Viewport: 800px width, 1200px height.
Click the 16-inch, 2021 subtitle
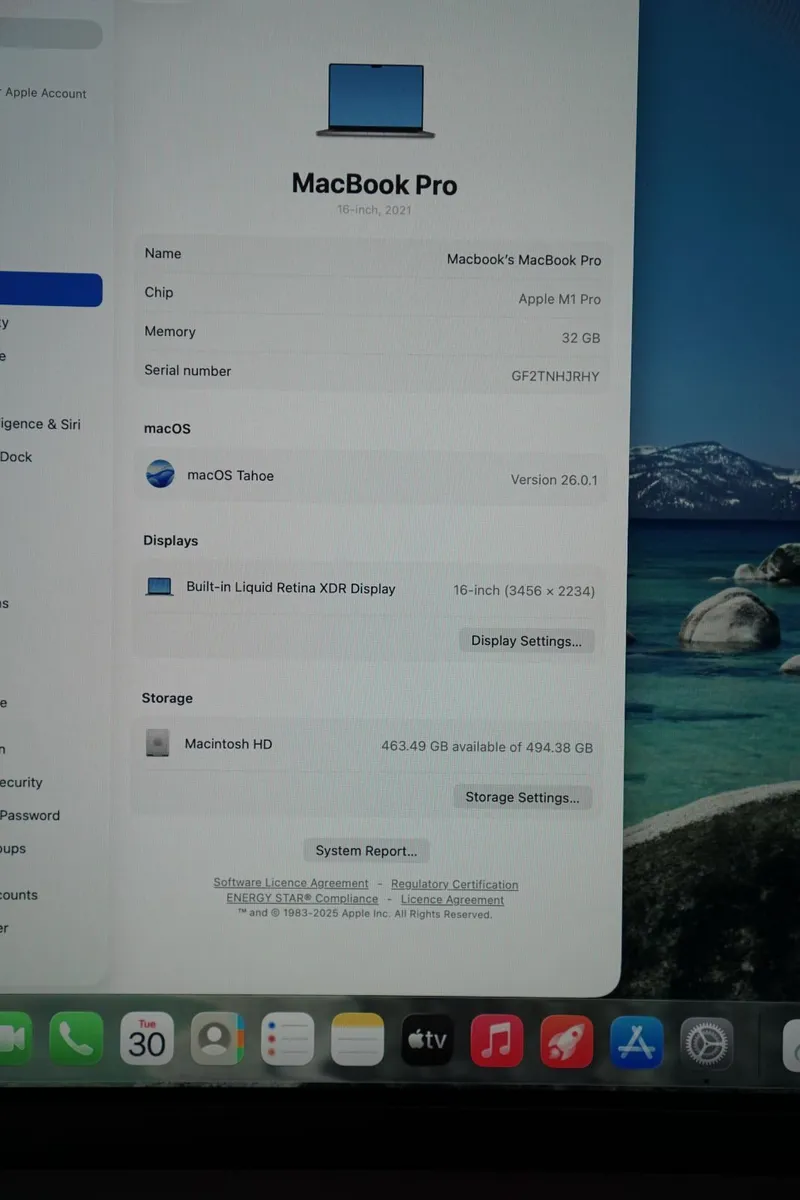click(x=374, y=210)
